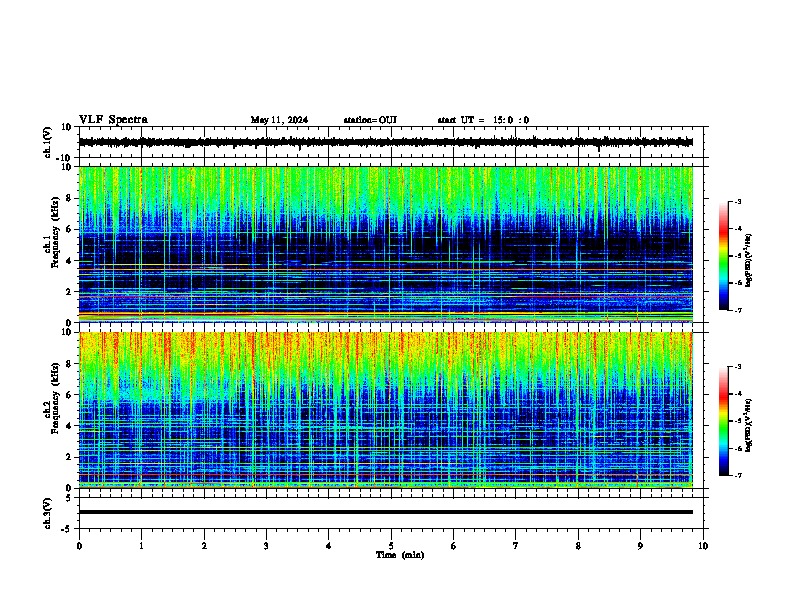The image size is (792, 612).
Task: Click the "VLF Spectra" plot title
Action: pos(113,120)
